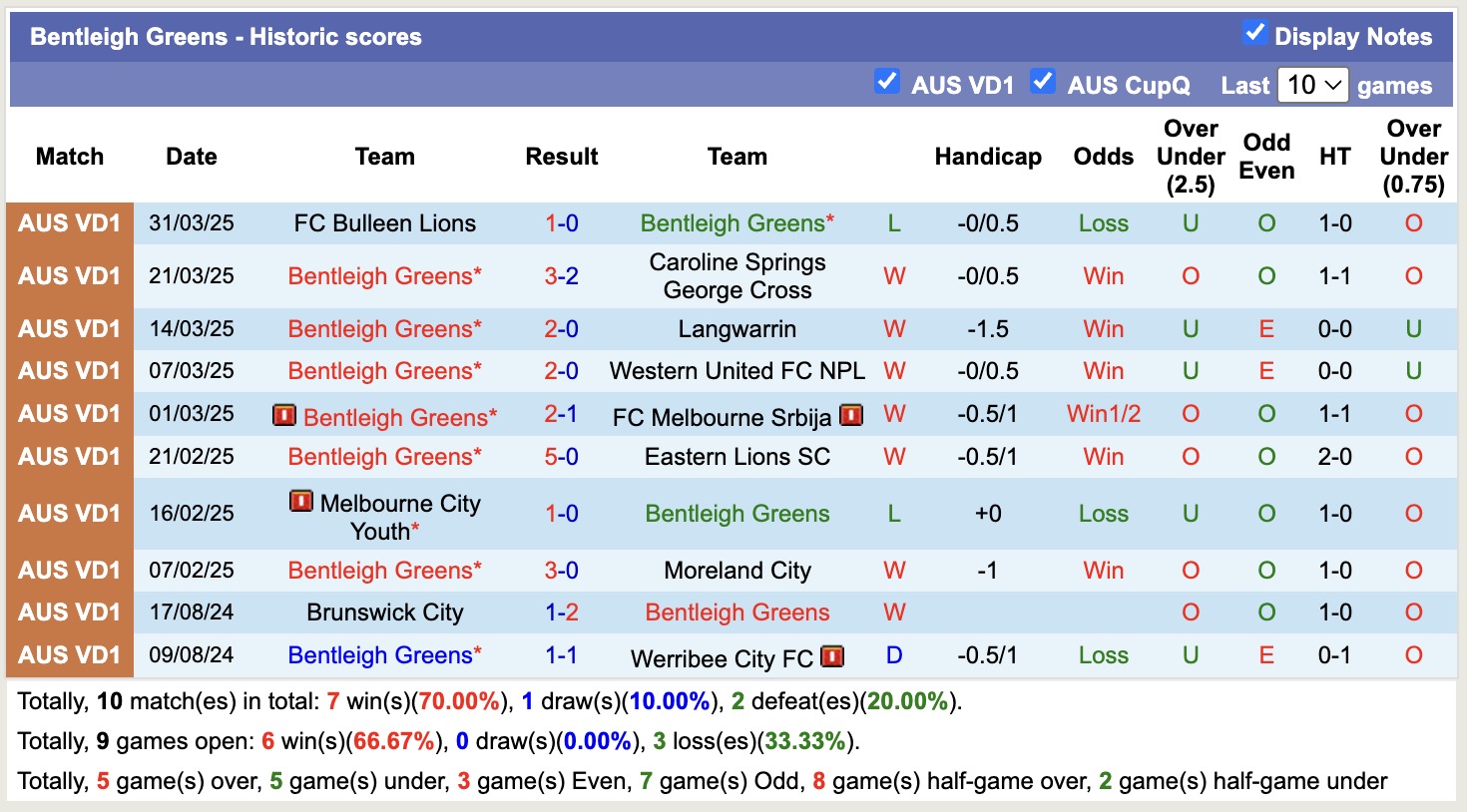Open the Brunswick City team link
The image size is (1467, 812).
[x=385, y=612]
